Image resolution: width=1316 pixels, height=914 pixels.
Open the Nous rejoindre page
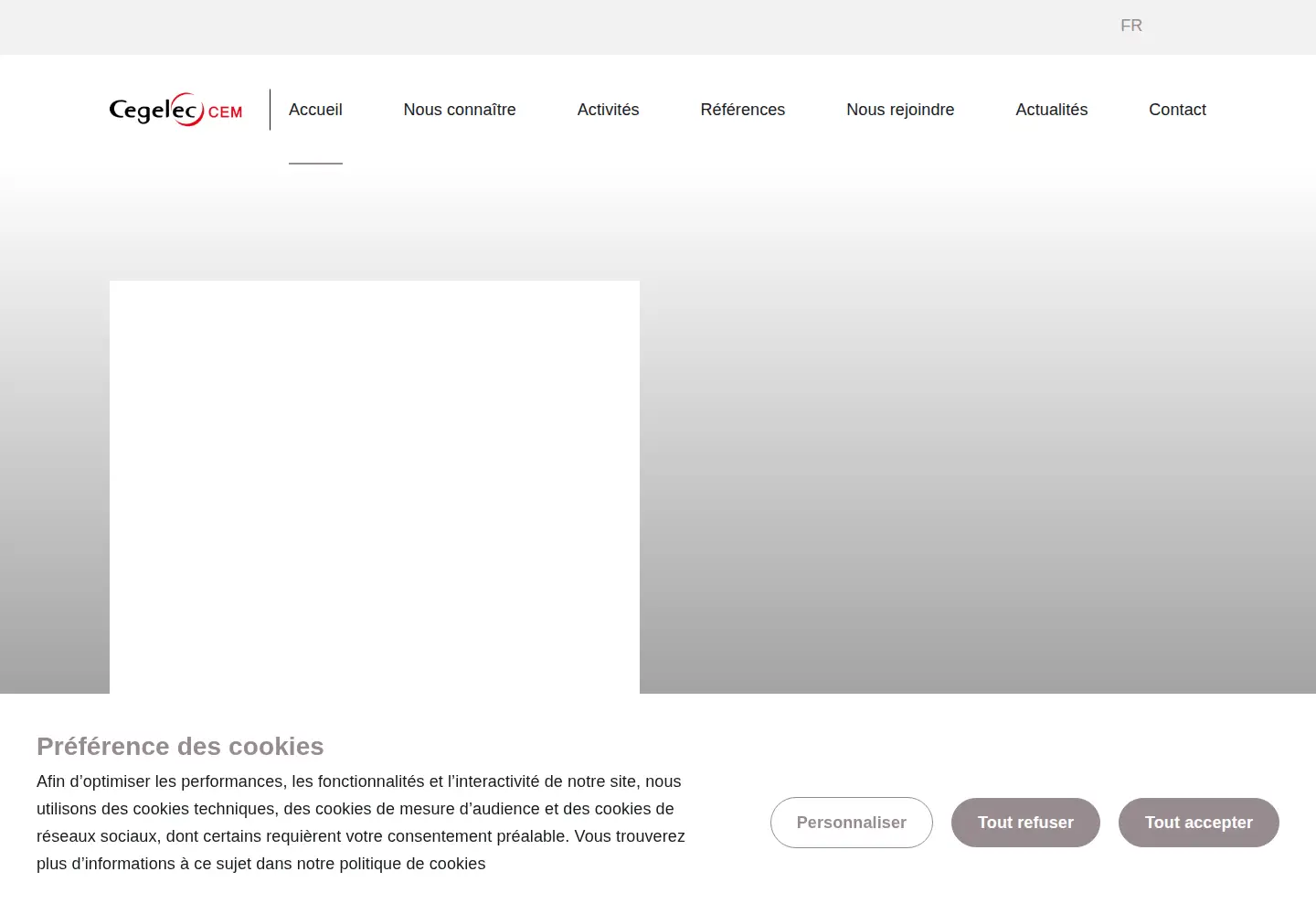click(x=900, y=110)
